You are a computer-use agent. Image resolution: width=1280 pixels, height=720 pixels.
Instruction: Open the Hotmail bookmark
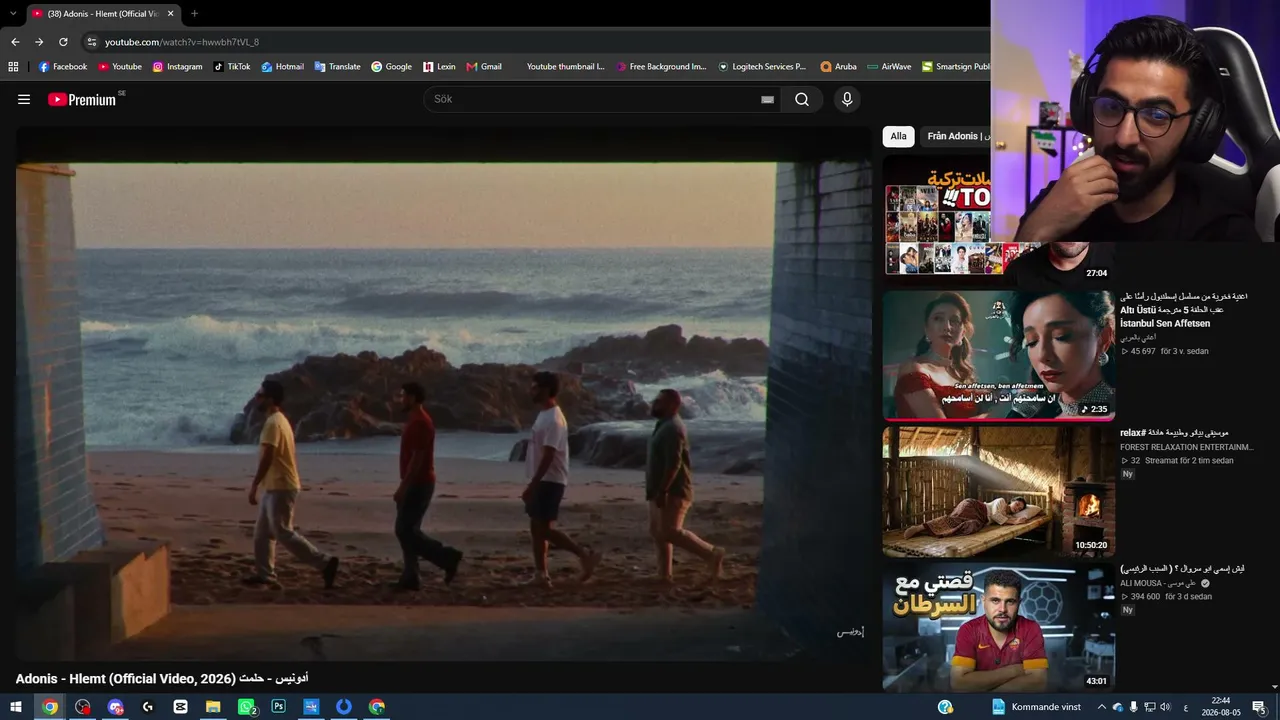[x=282, y=67]
